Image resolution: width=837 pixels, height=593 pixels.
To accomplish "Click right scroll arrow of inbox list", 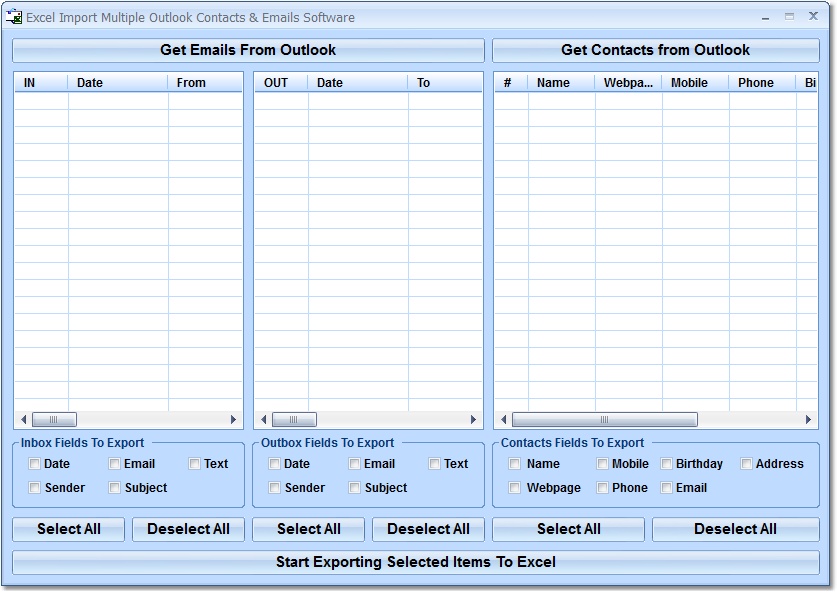I will point(233,420).
